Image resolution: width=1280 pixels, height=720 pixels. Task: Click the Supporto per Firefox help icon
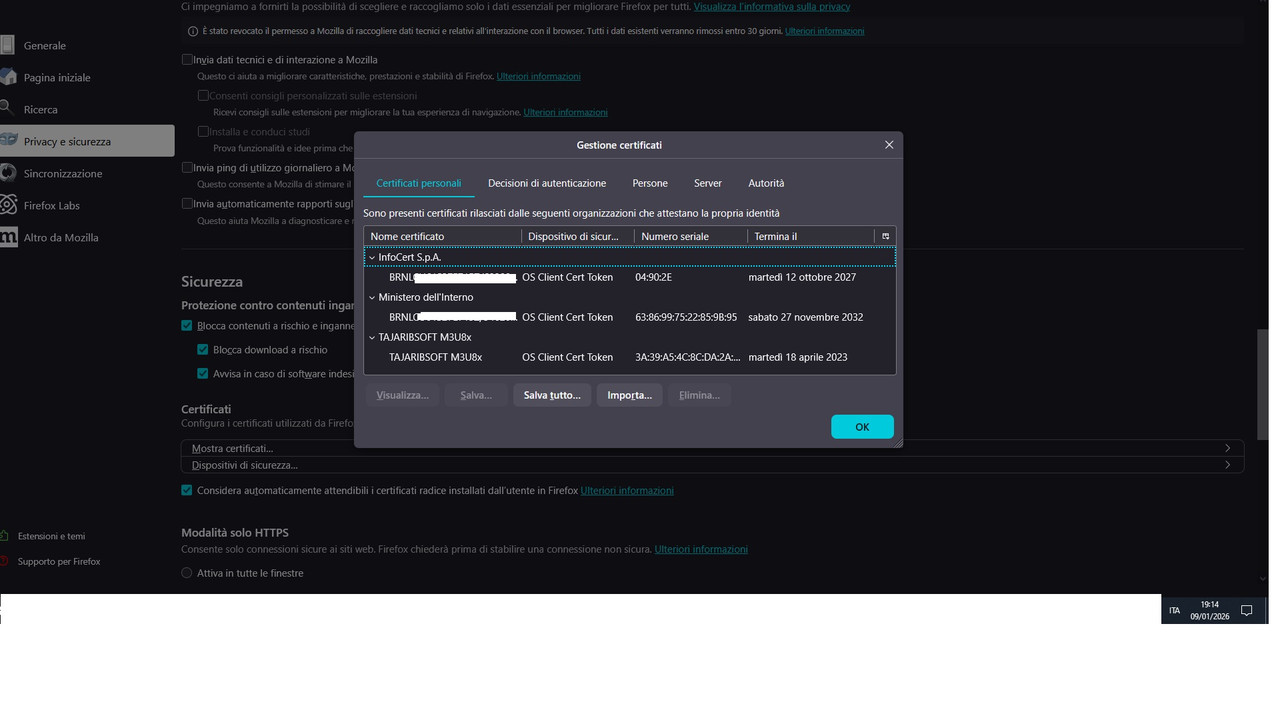5,561
